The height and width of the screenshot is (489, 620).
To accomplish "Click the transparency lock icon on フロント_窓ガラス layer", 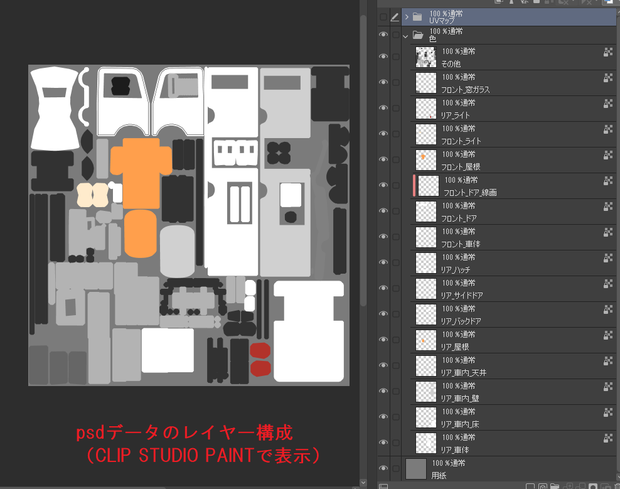I will pyautogui.click(x=608, y=78).
